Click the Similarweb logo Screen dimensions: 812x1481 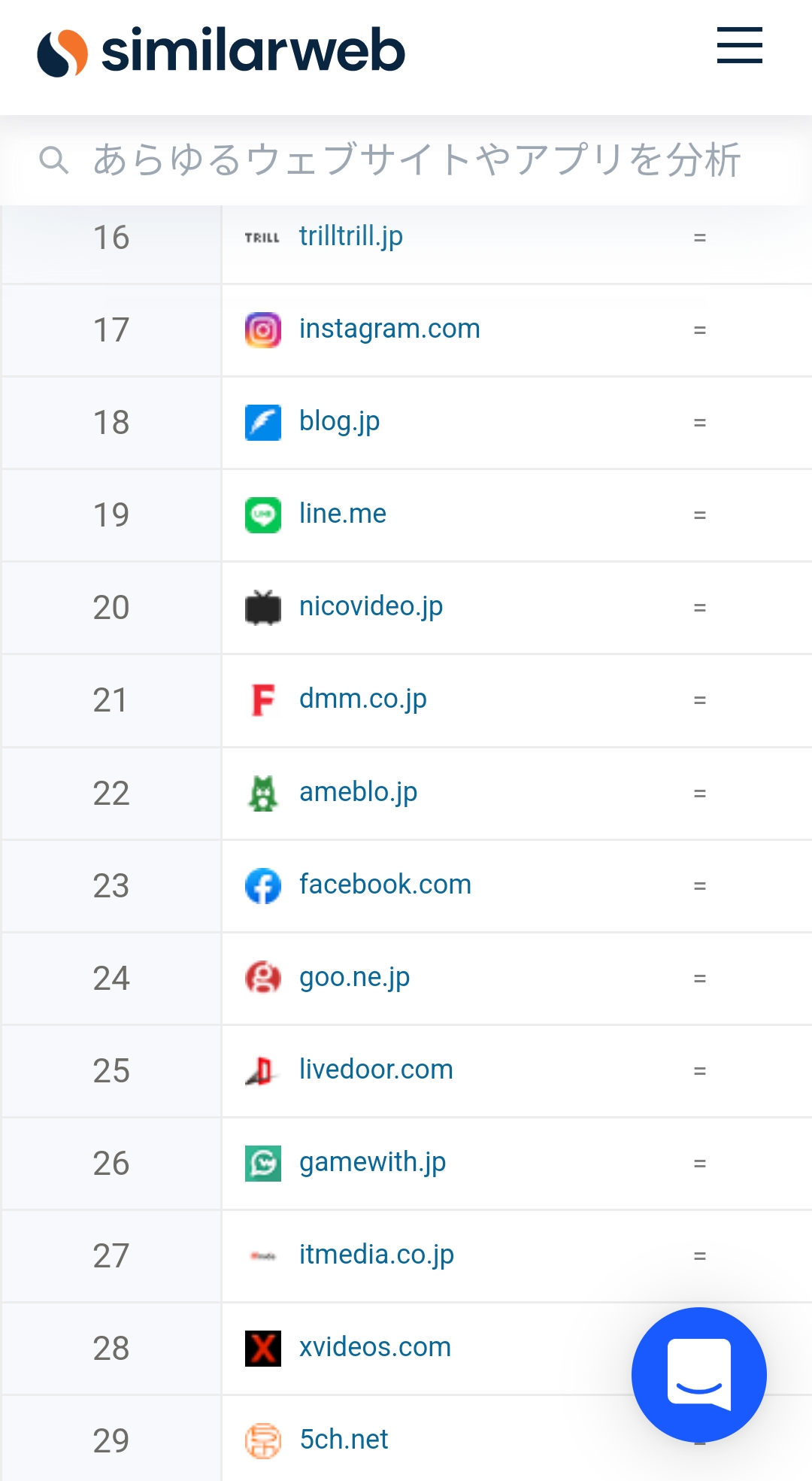221,52
